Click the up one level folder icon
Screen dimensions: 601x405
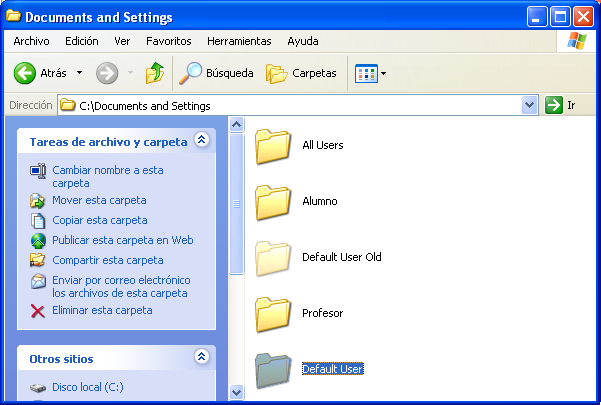154,73
